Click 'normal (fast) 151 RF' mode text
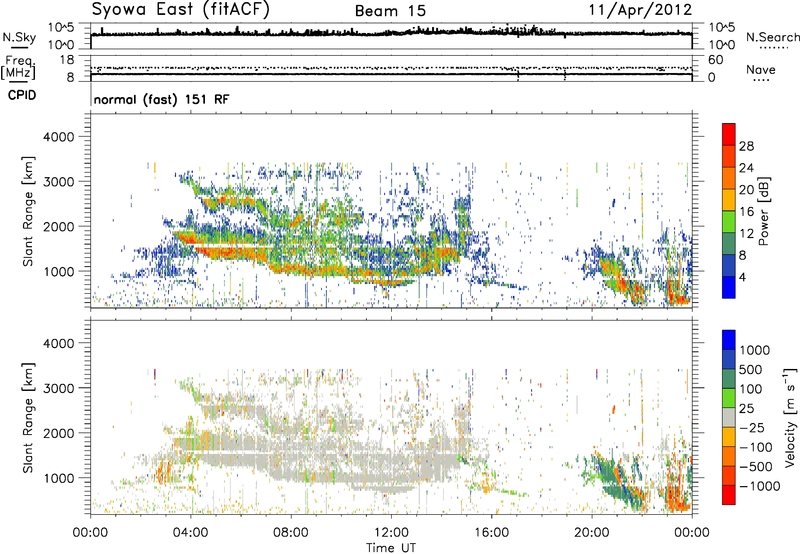This screenshot has width=800, height=554. point(162,99)
